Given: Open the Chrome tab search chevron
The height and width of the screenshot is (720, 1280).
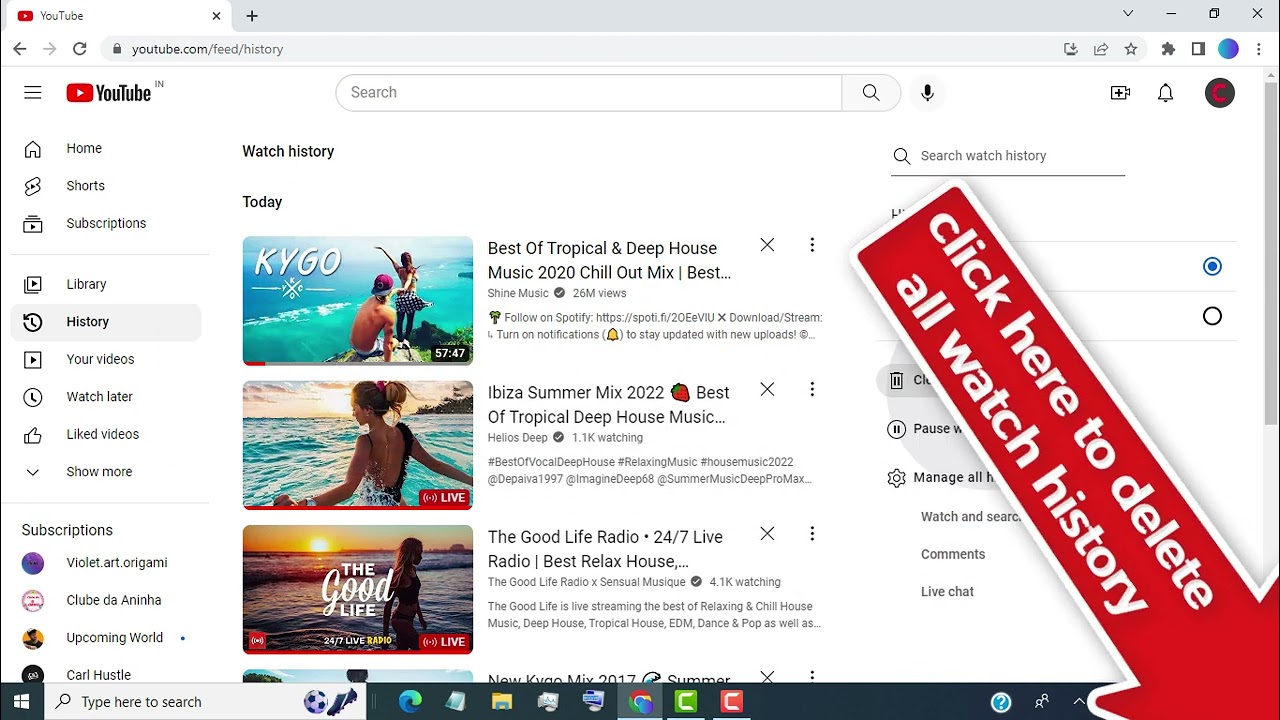Looking at the screenshot, I should [1128, 14].
